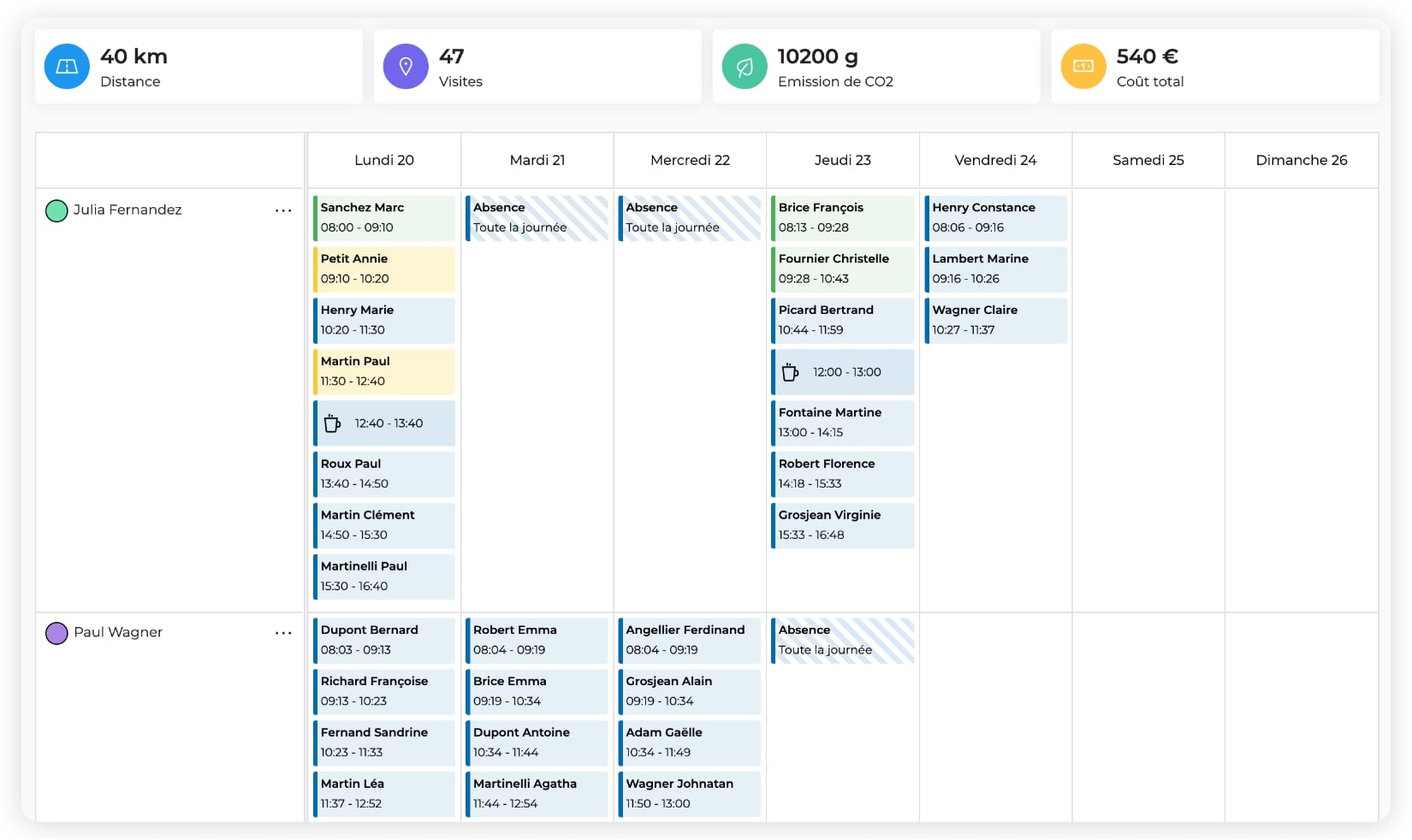Select the coffee break icon on Lundi 20

[333, 423]
